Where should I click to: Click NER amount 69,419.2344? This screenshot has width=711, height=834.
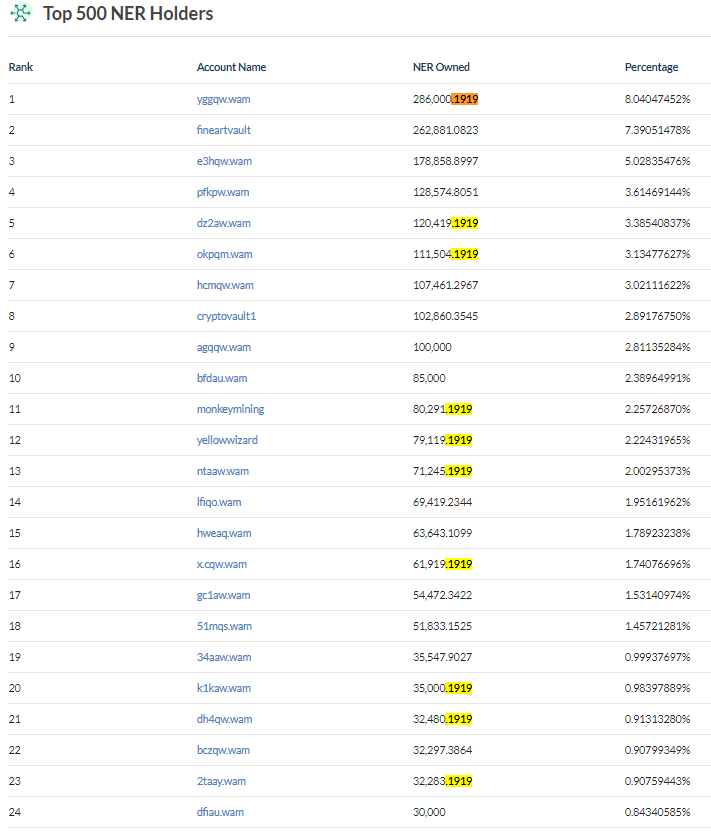pos(442,502)
